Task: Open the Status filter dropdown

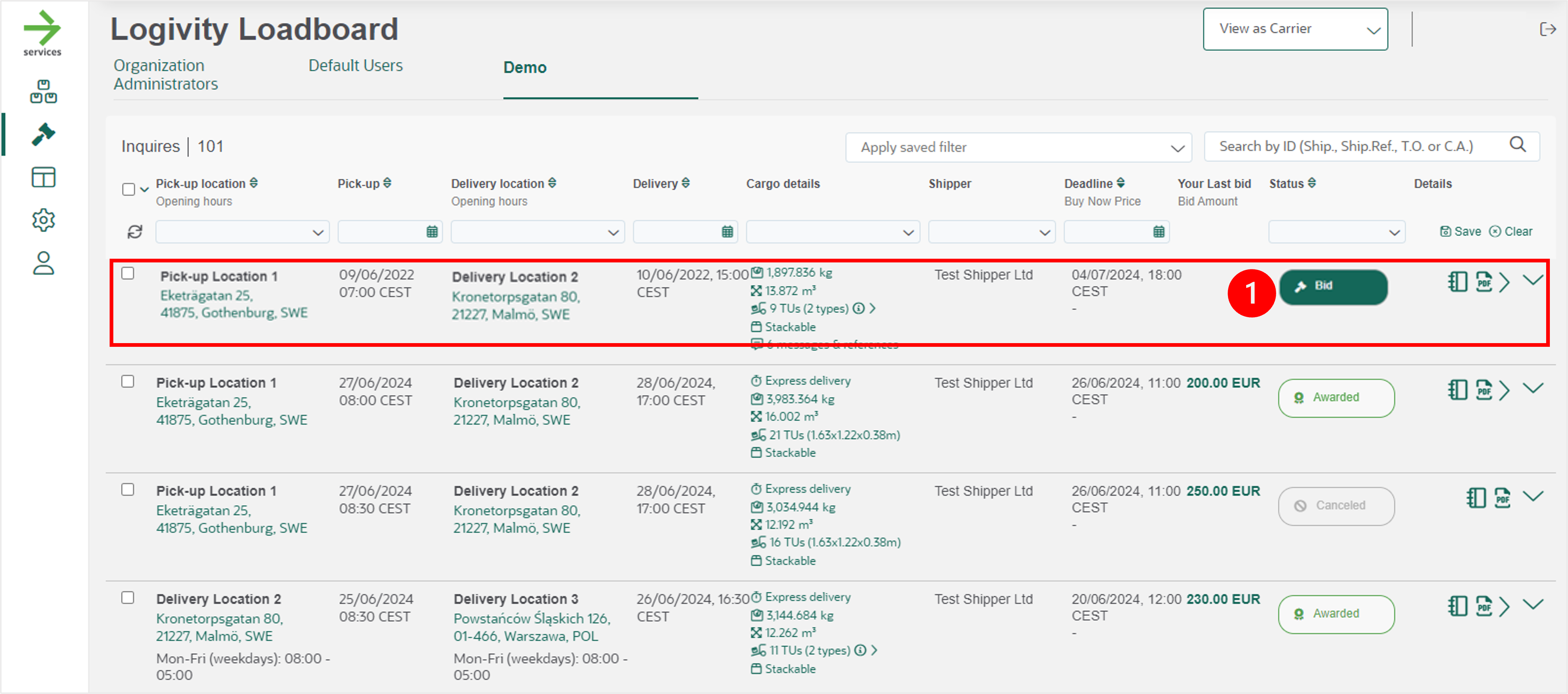Action: click(1337, 232)
